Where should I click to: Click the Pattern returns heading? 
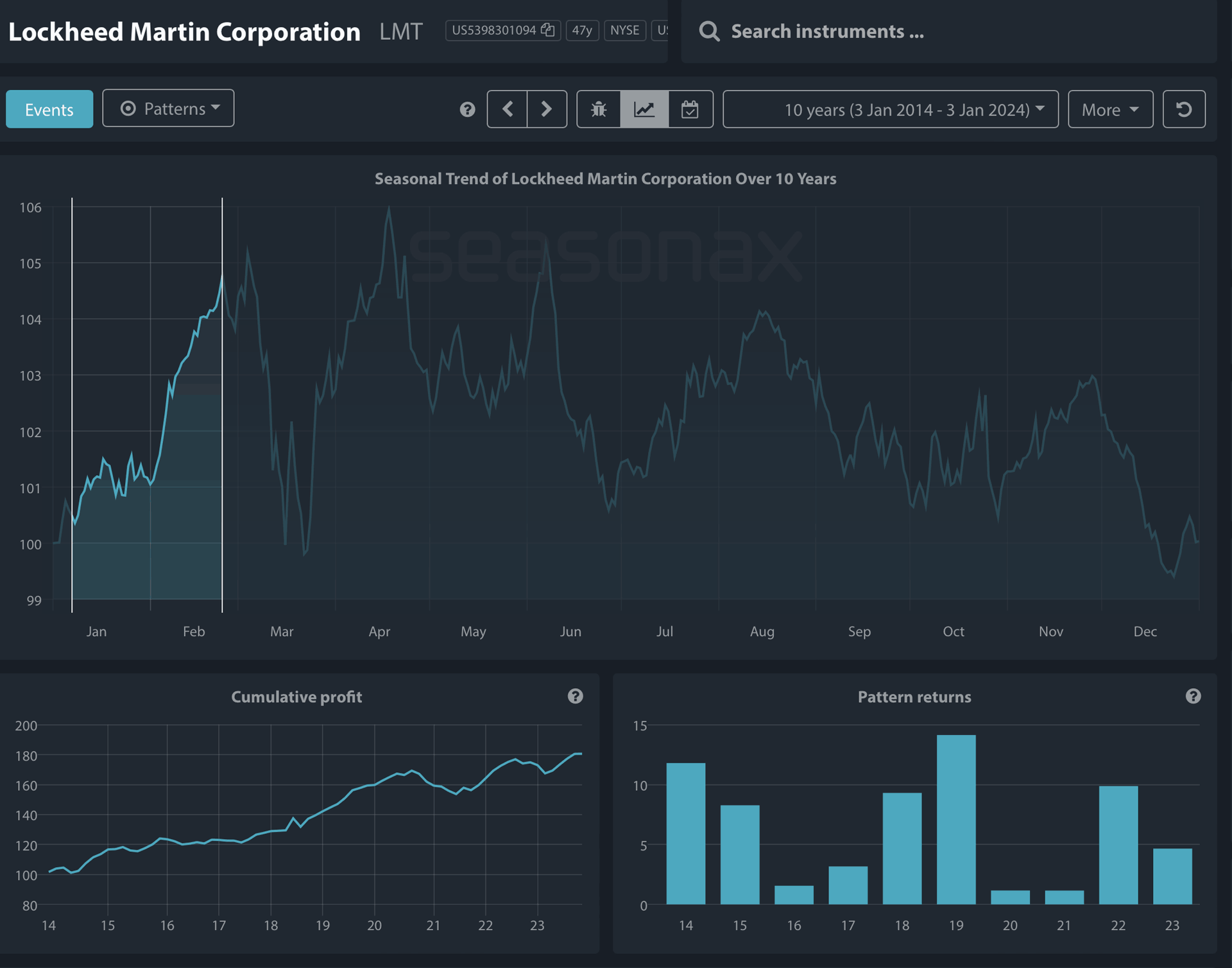point(914,696)
